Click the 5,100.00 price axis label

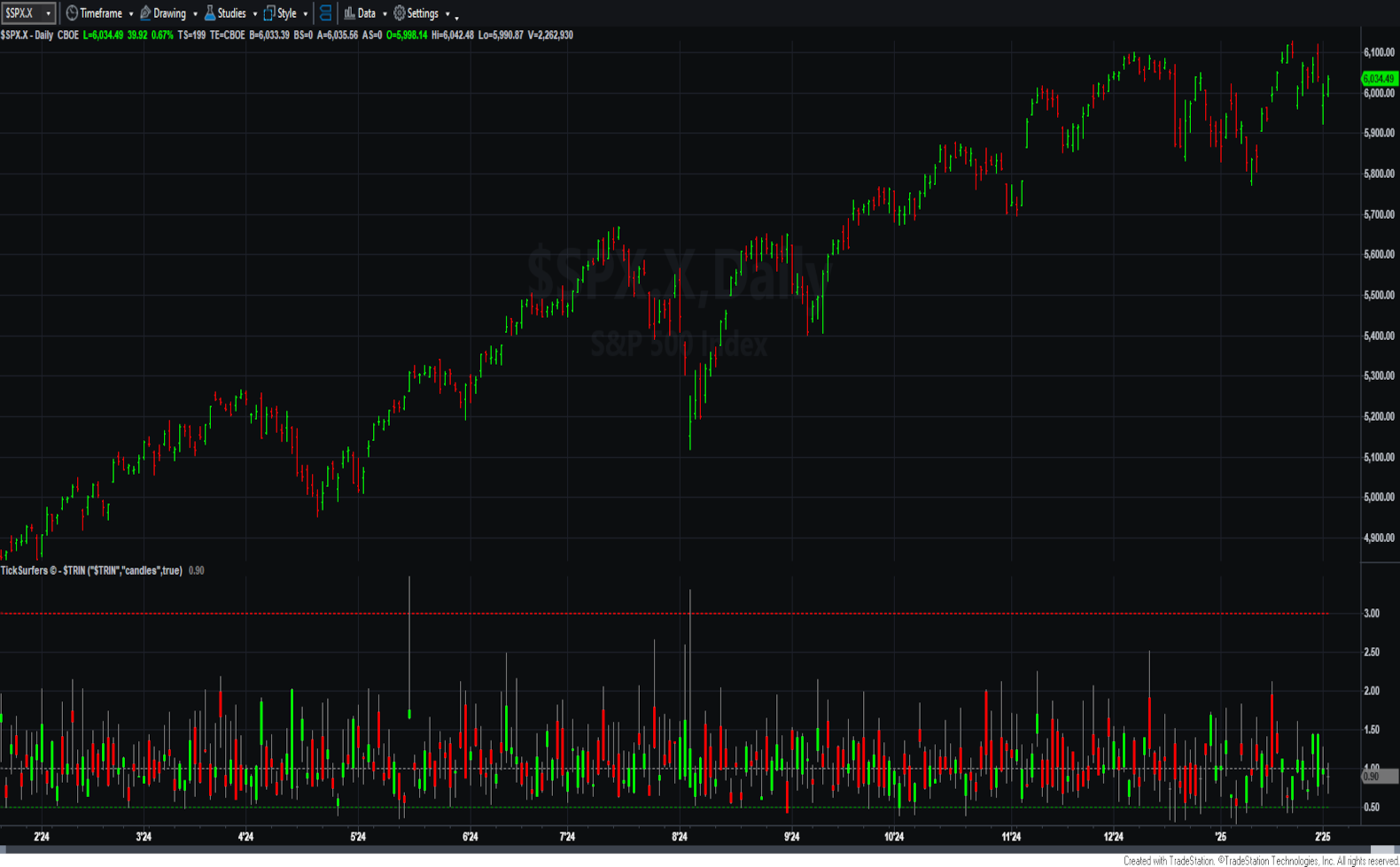coord(1380,457)
